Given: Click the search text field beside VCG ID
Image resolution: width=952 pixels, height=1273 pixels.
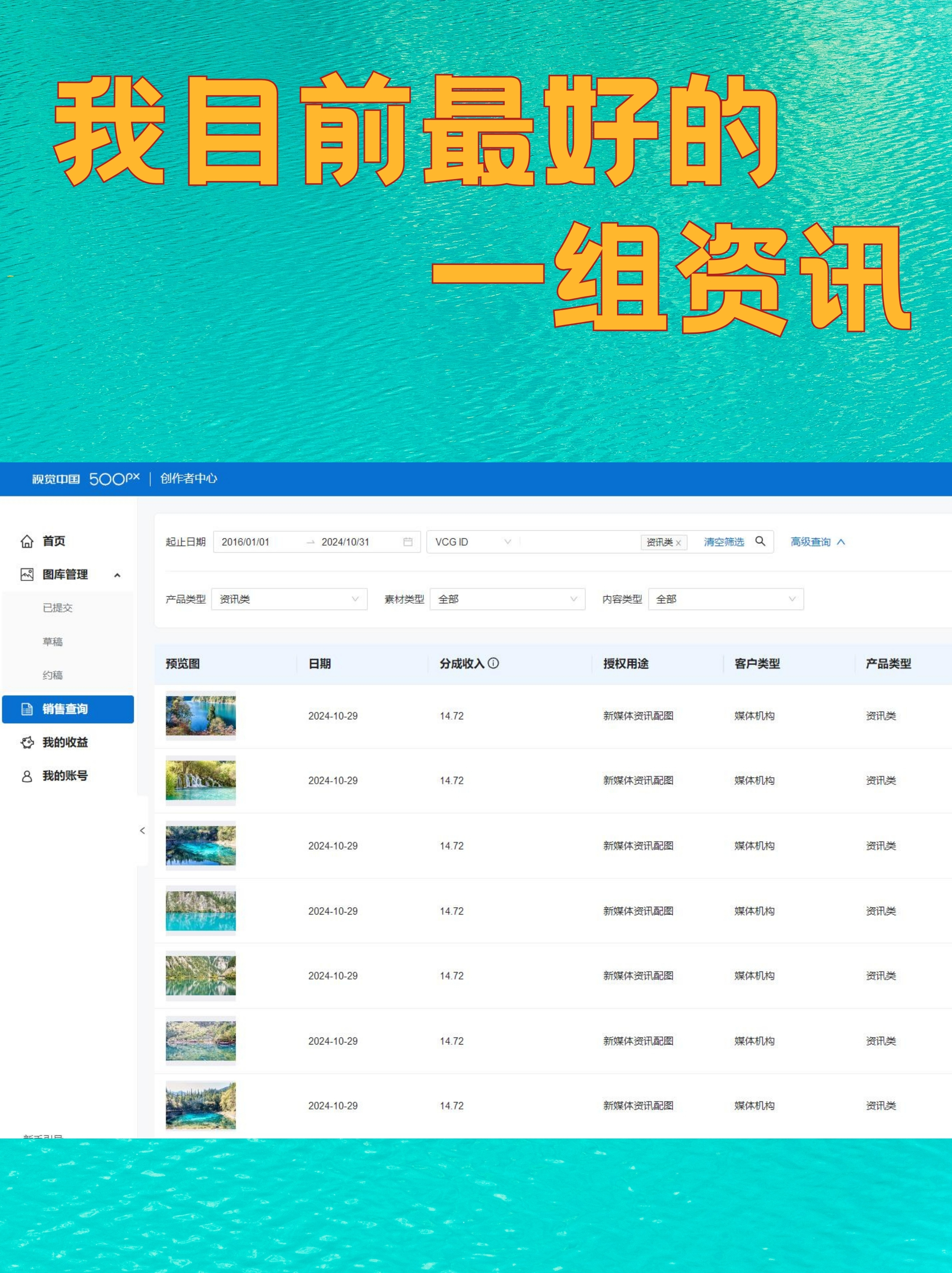Looking at the screenshot, I should [579, 541].
